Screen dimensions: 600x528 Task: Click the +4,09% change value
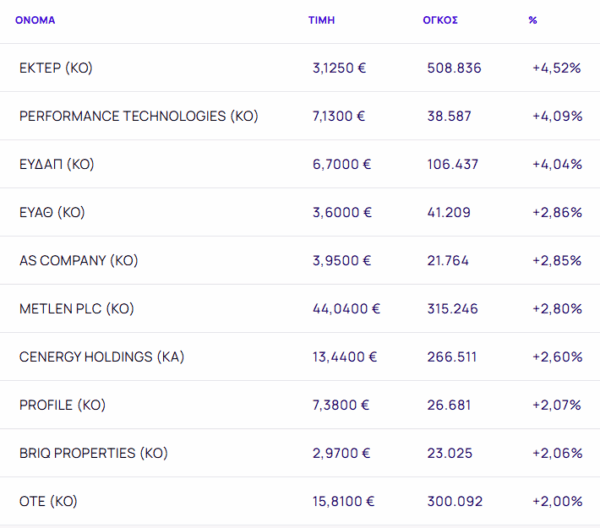click(x=557, y=116)
